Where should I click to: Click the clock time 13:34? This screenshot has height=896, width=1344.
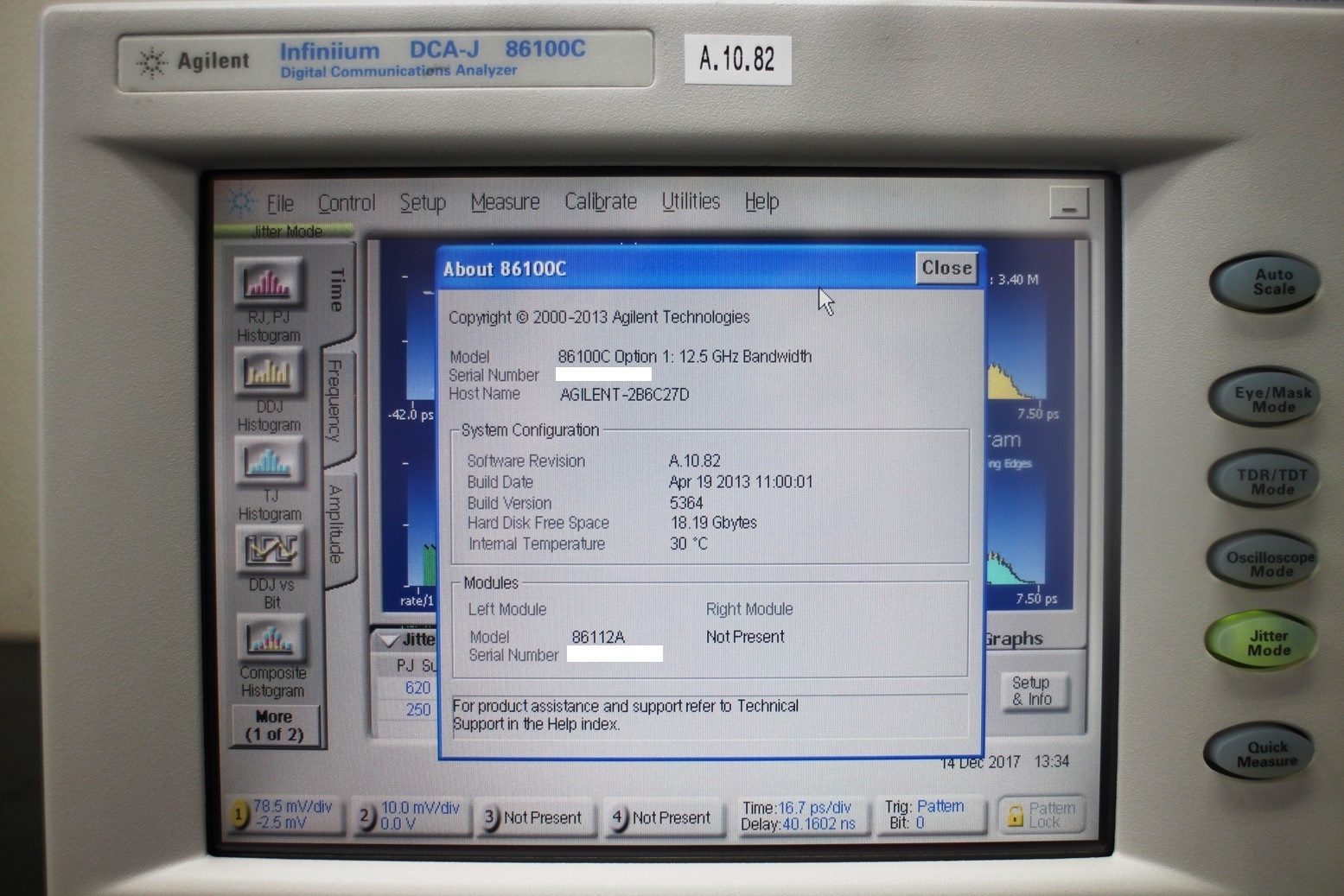(x=1052, y=761)
